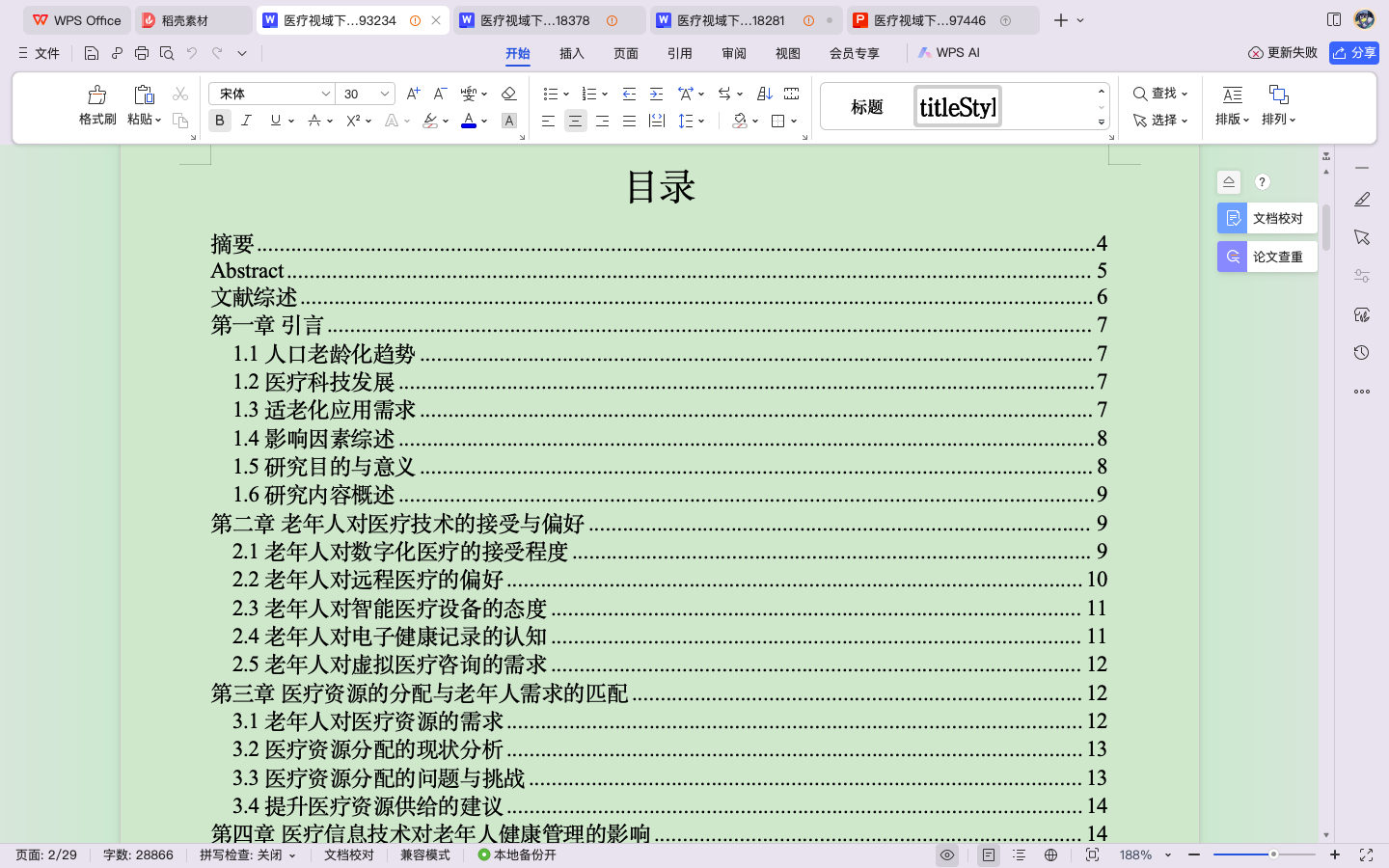Enable full screen reading eye mode
1389x868 pixels.
[x=946, y=854]
